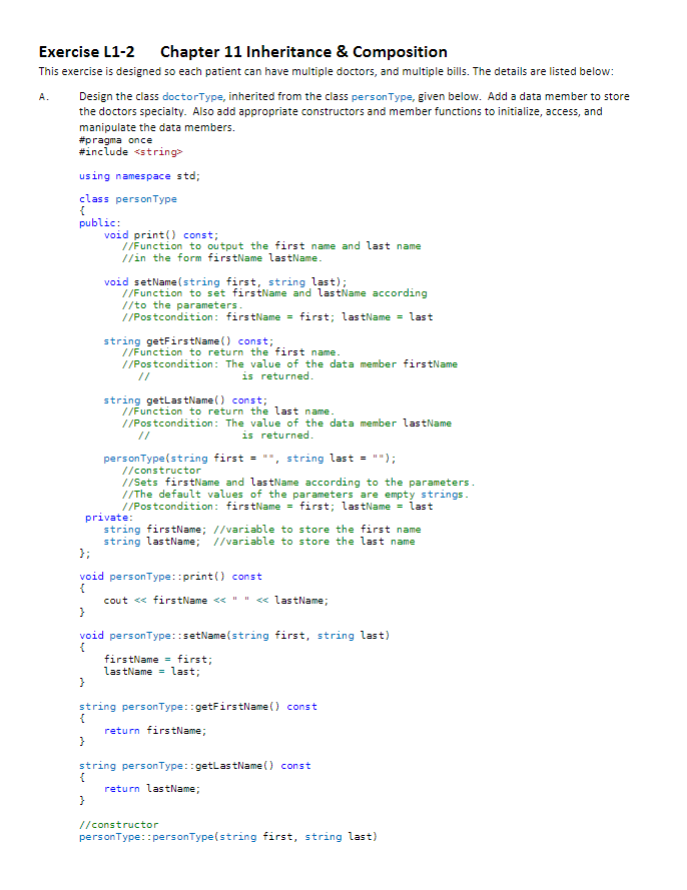Click declaration 'void setName(string first, string last);'
This screenshot has width=687, height=890.
(225, 282)
